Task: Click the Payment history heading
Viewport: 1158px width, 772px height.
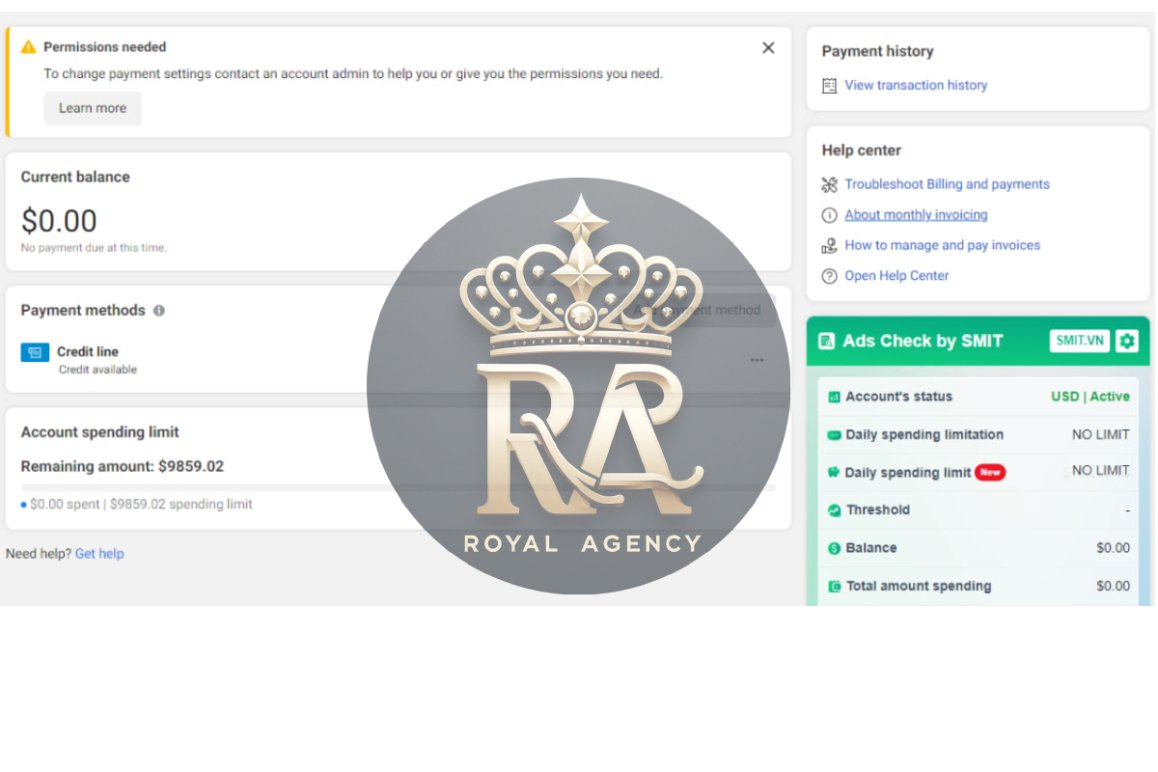Action: coord(877,51)
